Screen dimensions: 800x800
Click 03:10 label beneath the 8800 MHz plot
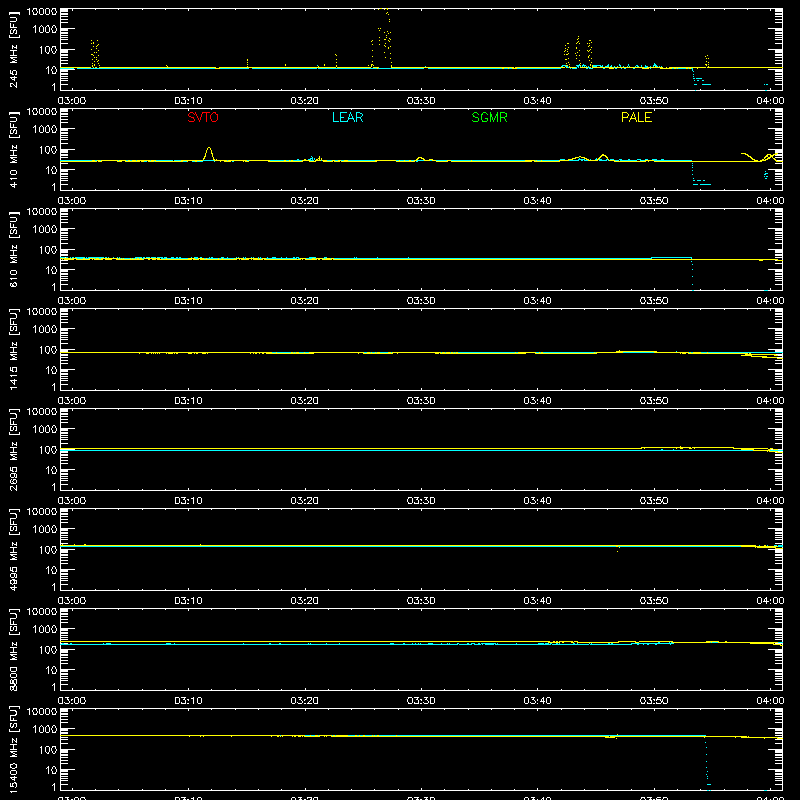coord(188,701)
